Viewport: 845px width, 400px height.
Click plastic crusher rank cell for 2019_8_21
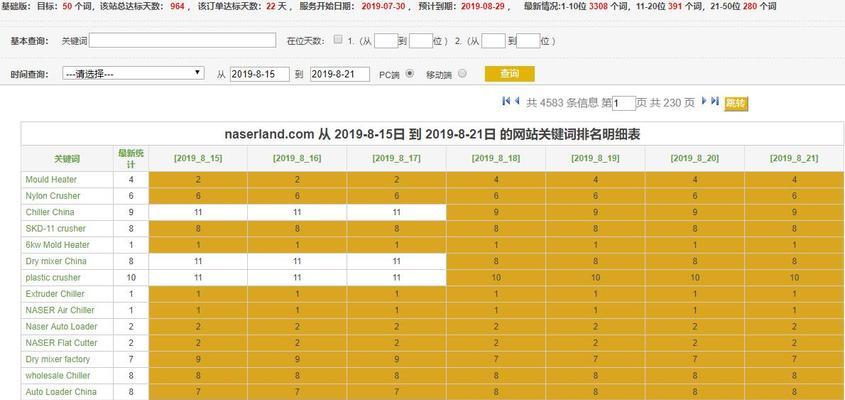coord(794,278)
